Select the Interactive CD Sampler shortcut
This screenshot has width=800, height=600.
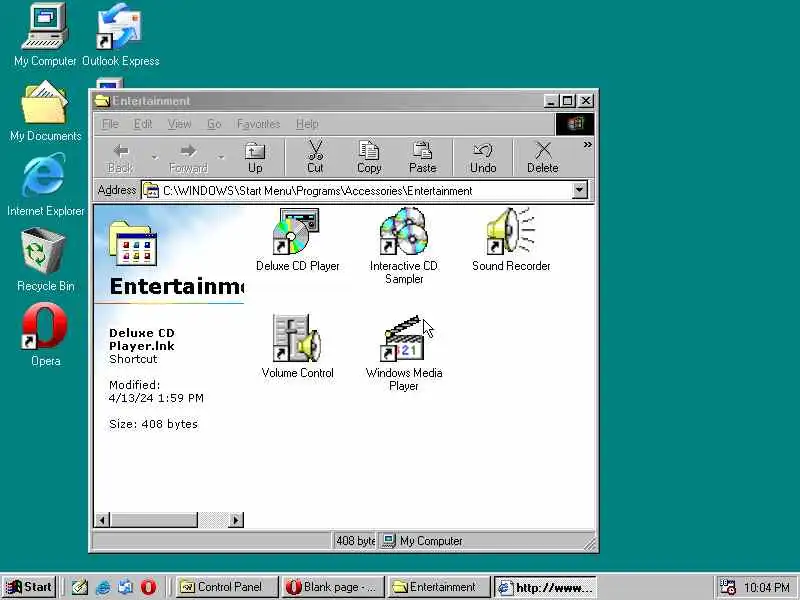click(404, 245)
